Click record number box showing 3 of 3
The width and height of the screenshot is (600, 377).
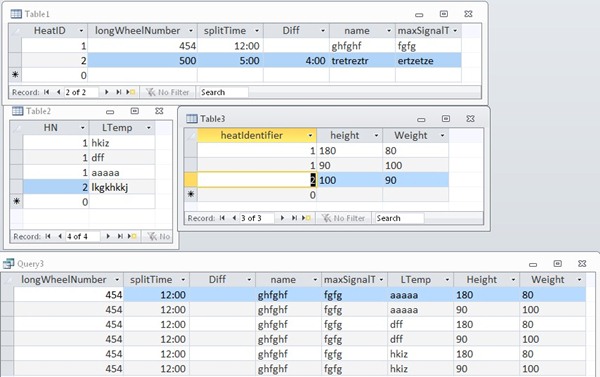(257, 218)
